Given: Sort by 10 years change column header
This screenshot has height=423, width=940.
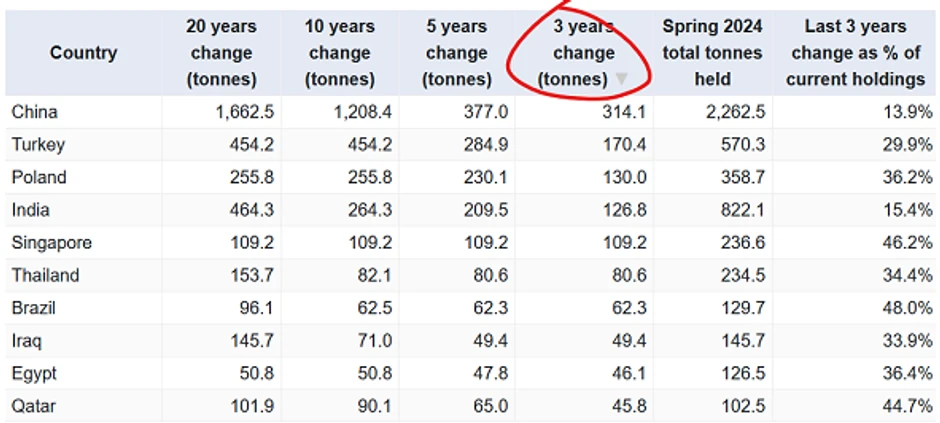Looking at the screenshot, I should [340, 53].
